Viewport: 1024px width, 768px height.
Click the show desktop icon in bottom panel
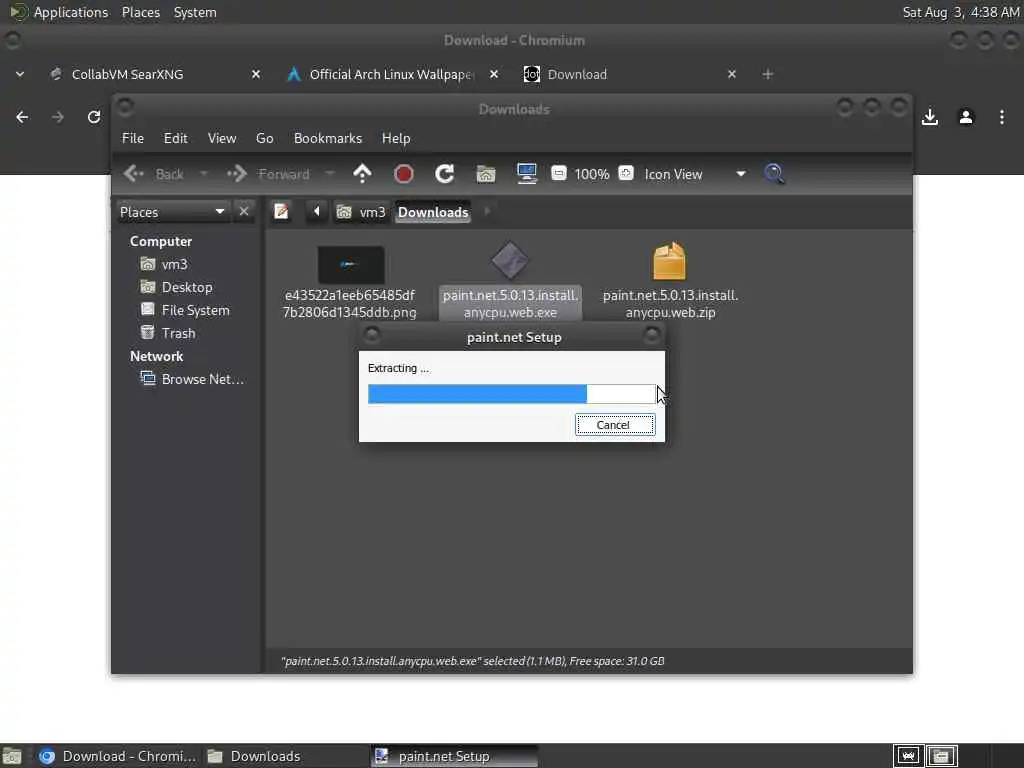point(12,757)
